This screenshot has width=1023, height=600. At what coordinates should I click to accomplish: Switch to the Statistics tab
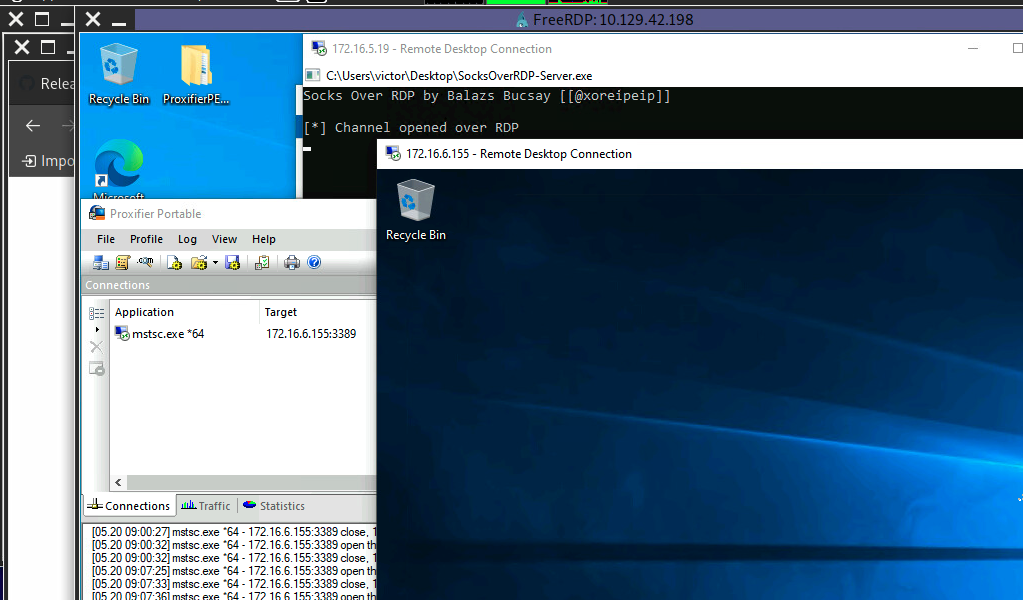pyautogui.click(x=274, y=505)
